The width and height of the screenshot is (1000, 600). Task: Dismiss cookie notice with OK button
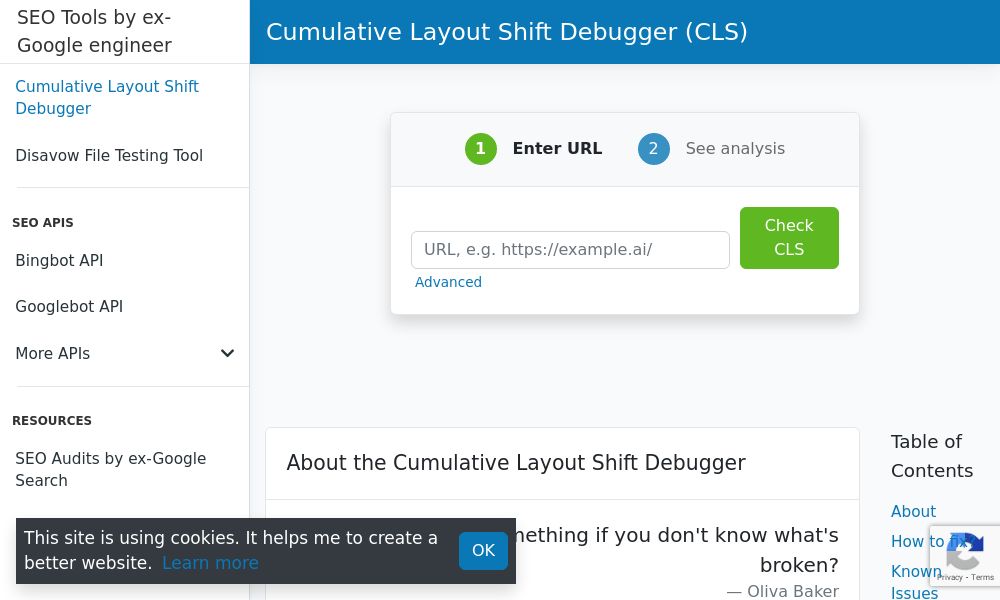[484, 550]
